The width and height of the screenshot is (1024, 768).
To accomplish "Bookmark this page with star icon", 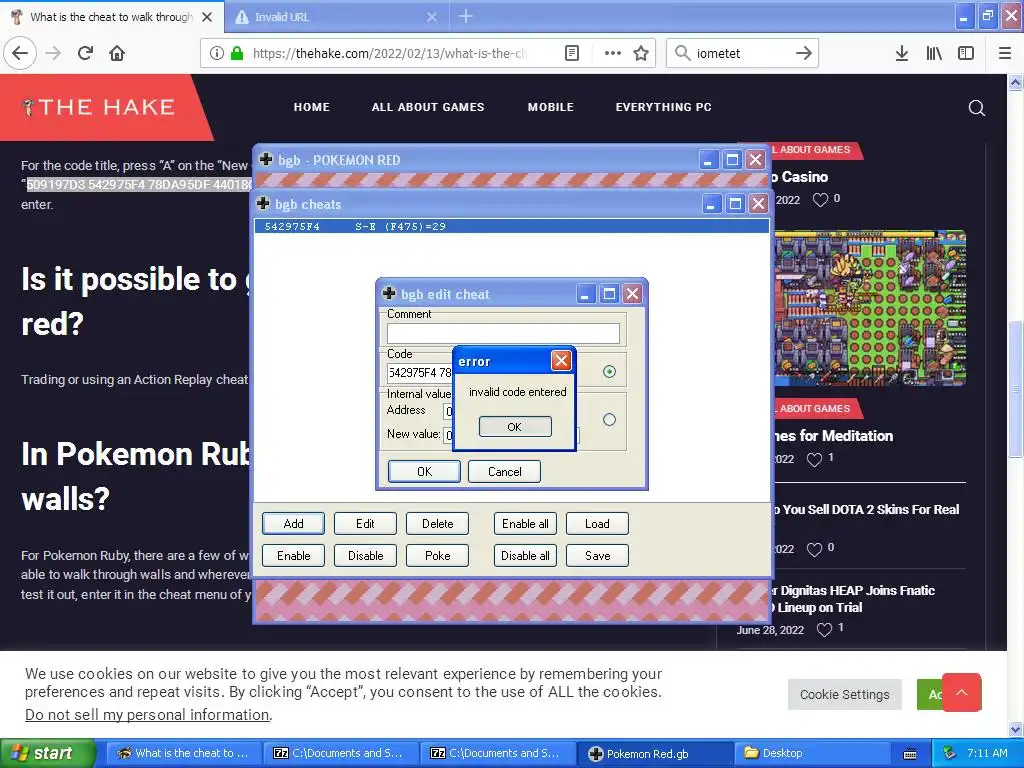I will (641, 53).
